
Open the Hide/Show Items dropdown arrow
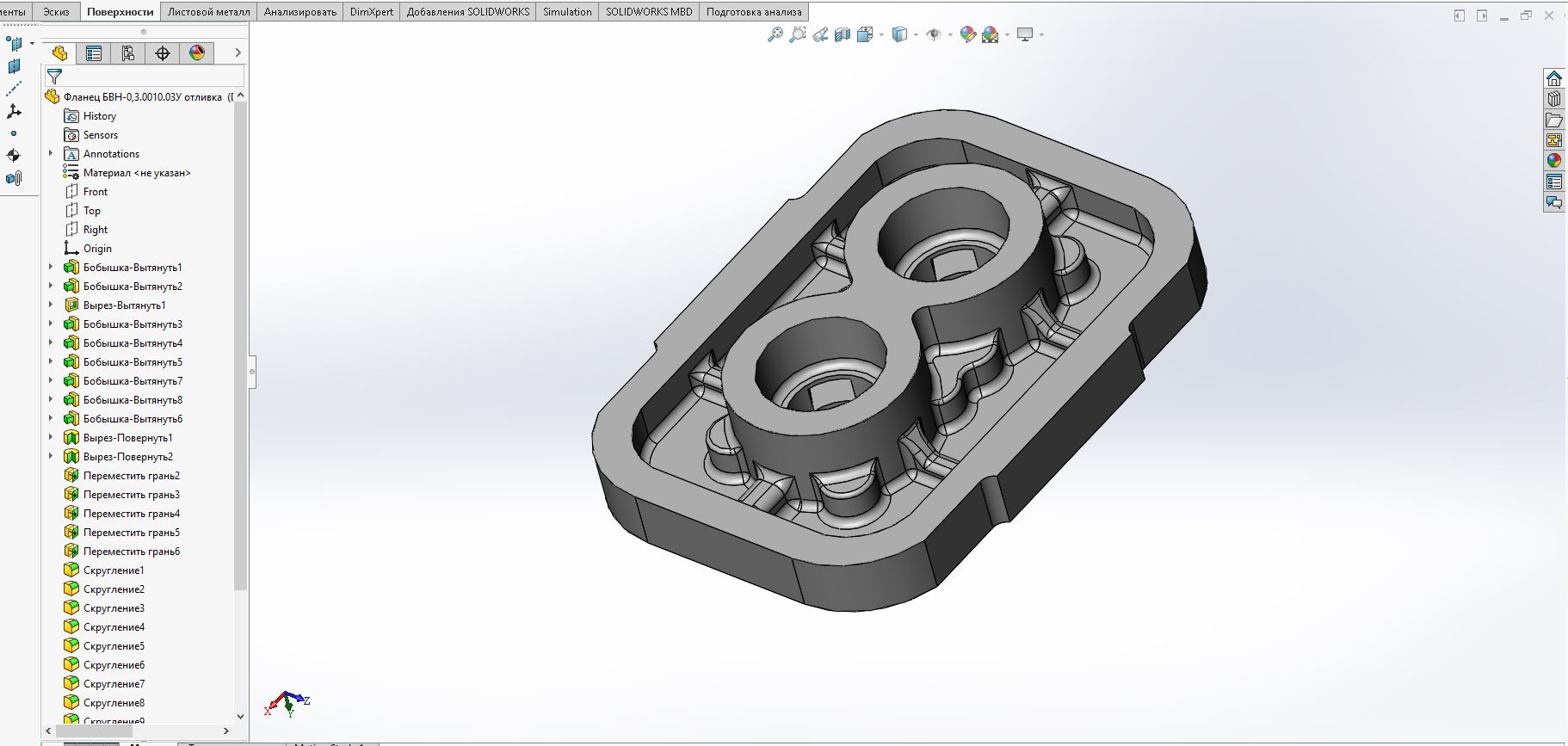pyautogui.click(x=950, y=34)
